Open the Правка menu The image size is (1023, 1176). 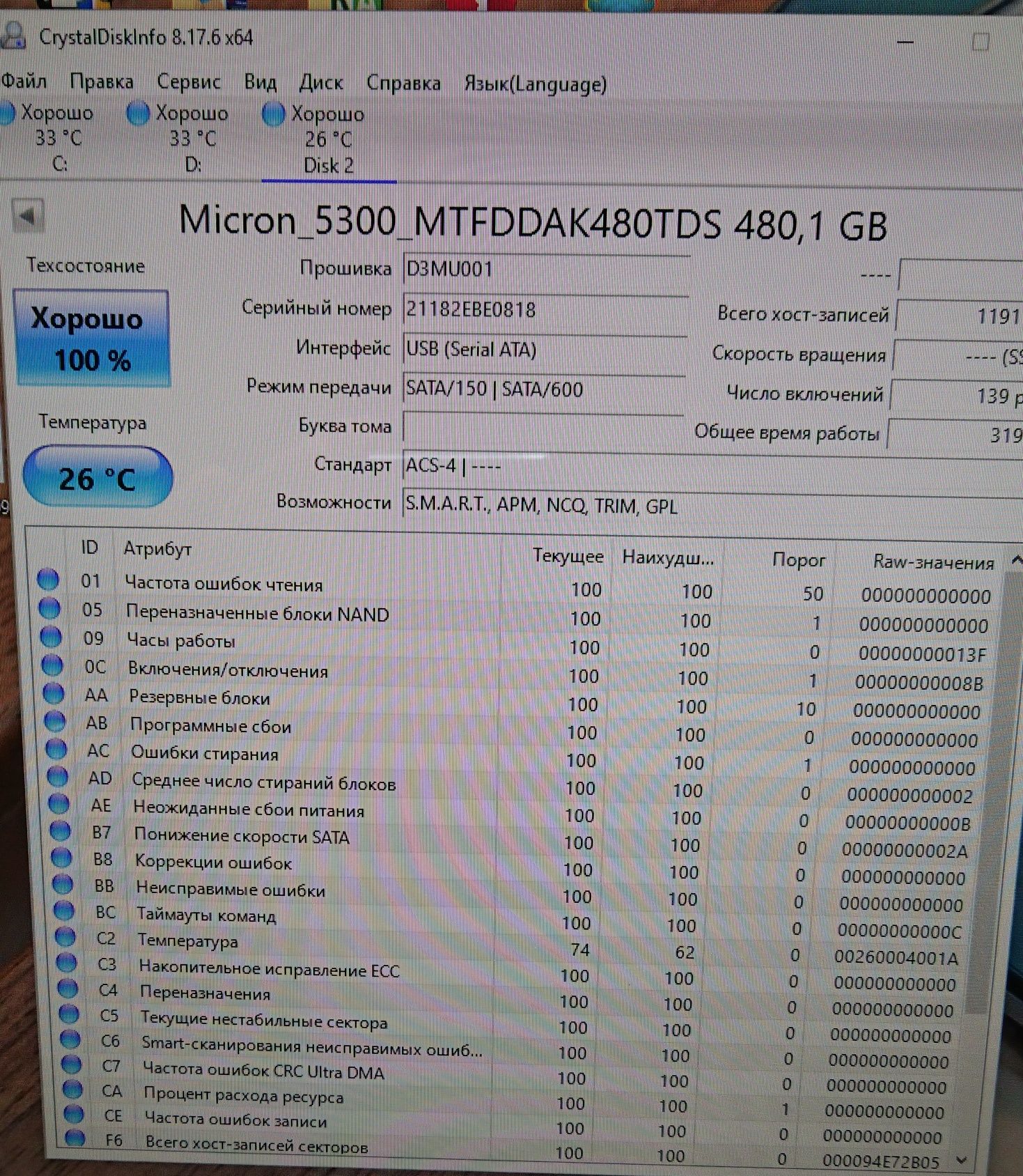102,82
